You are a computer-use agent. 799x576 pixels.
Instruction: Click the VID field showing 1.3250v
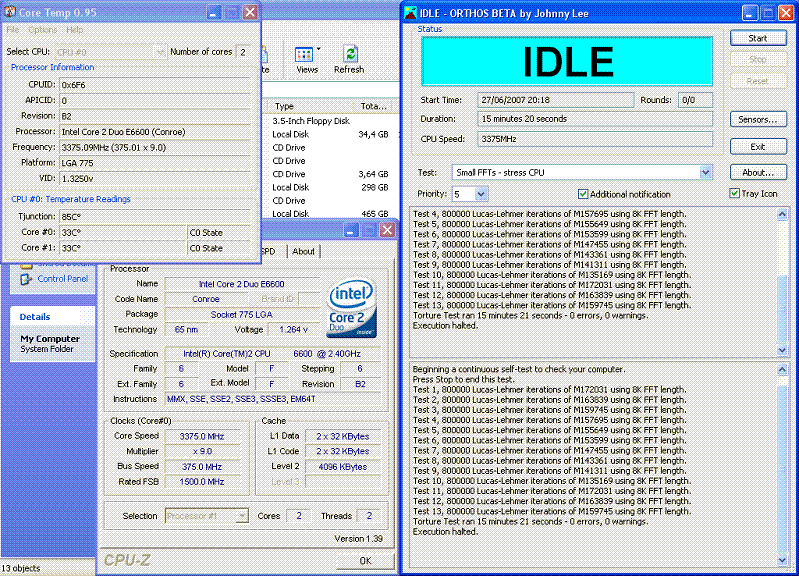155,178
